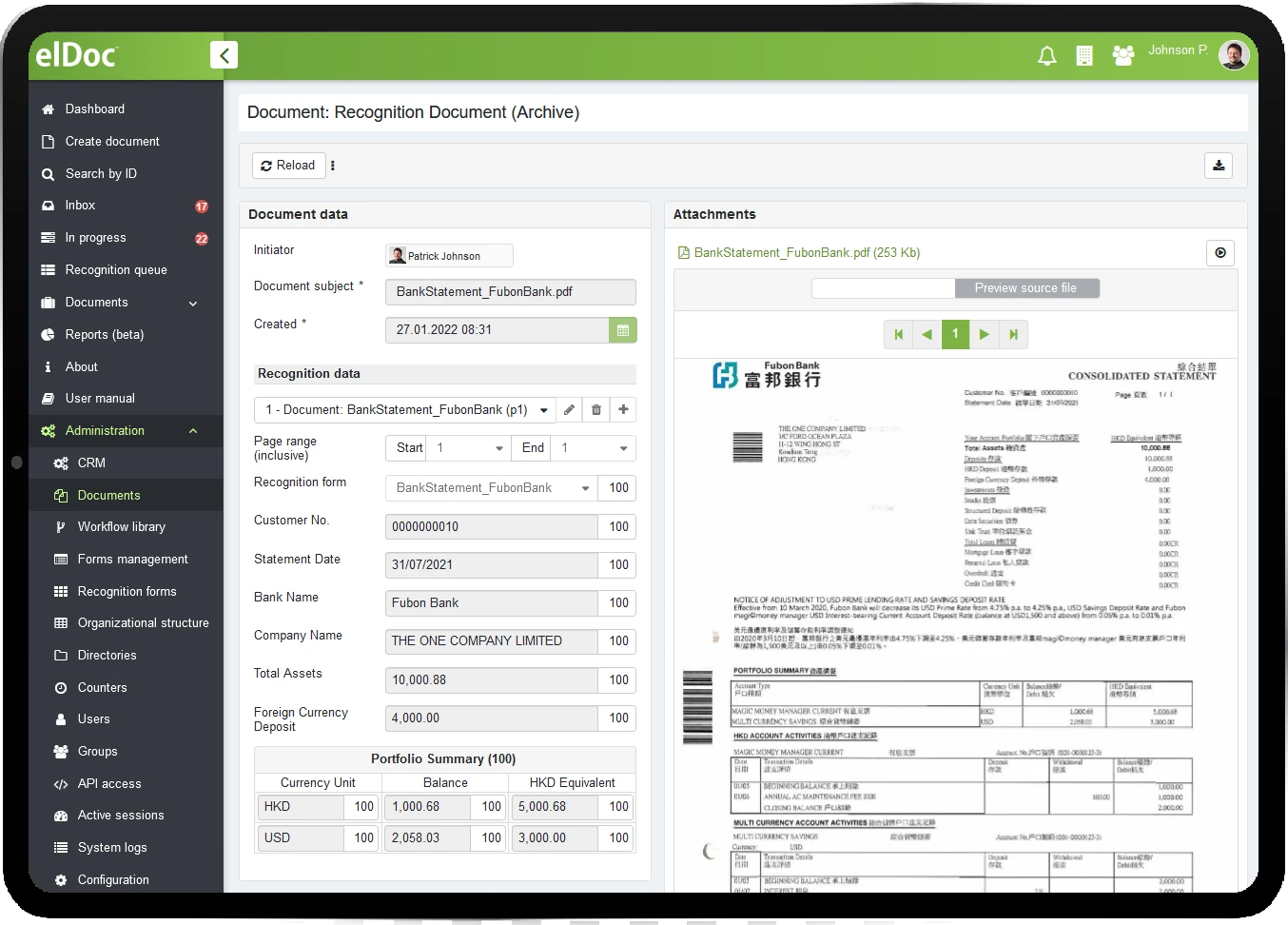Click the Company Name field

coord(491,641)
